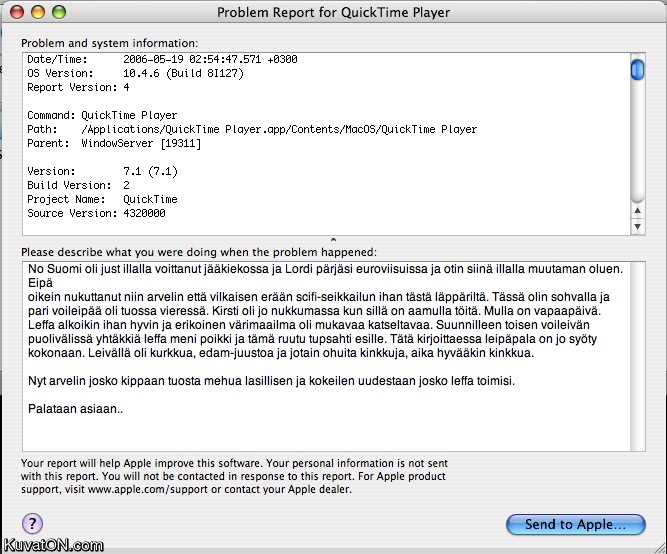The width and height of the screenshot is (667, 554).
Task: Click the Send to Apple button
Action: point(575,523)
